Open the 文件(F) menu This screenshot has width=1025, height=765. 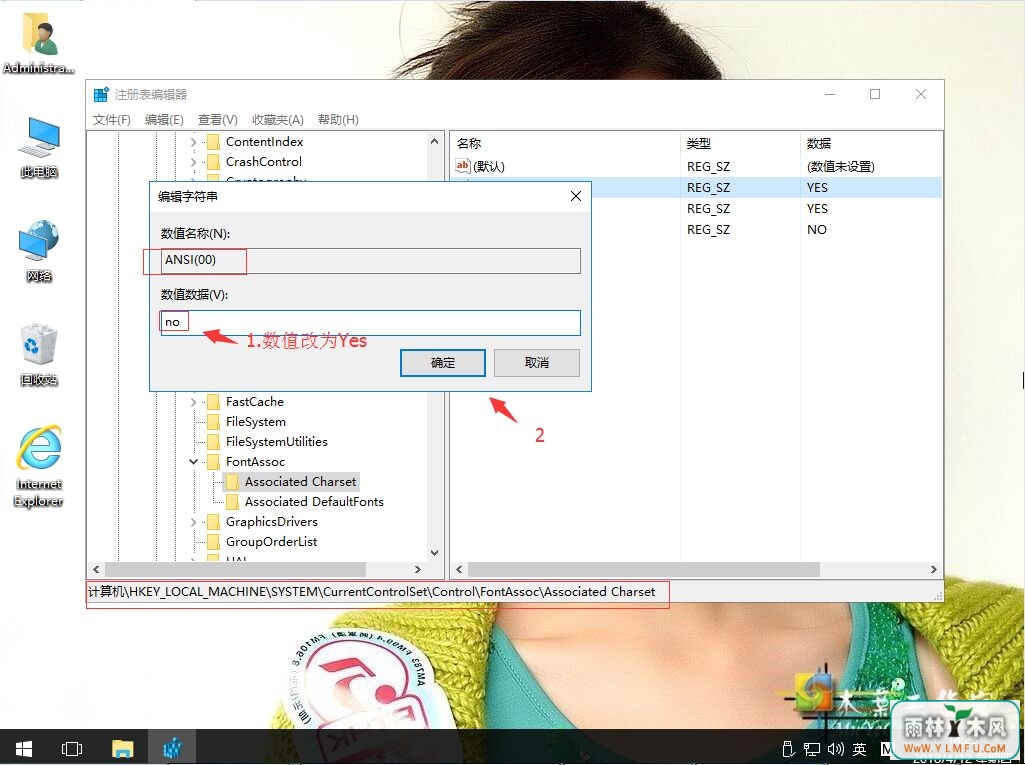112,120
